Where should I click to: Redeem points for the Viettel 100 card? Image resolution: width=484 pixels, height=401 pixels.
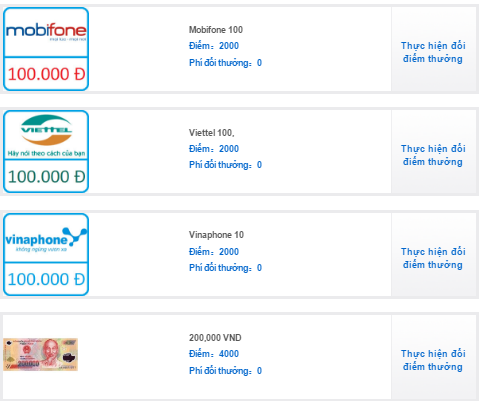(x=433, y=155)
